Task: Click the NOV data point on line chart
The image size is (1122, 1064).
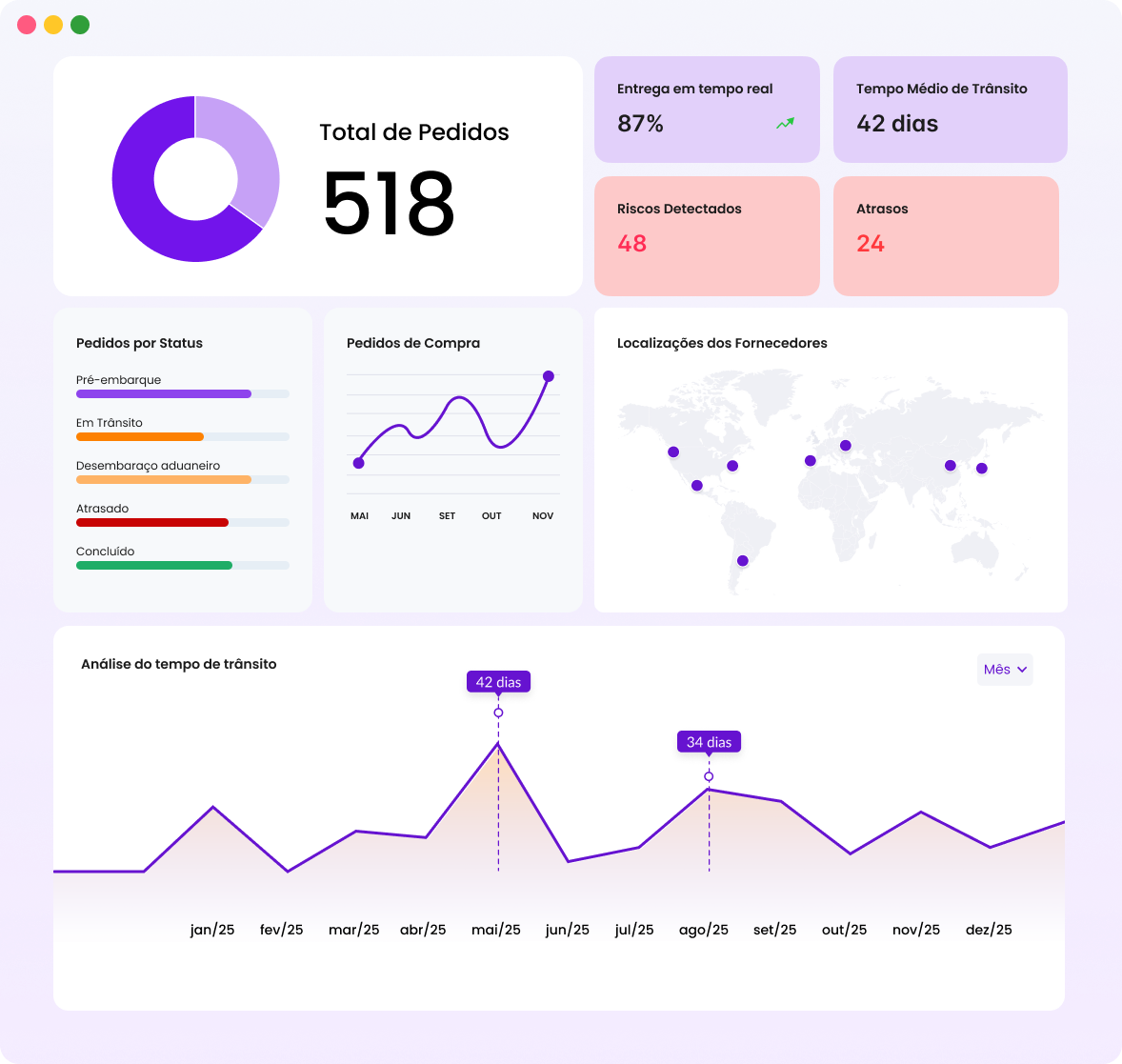Action: tap(548, 376)
